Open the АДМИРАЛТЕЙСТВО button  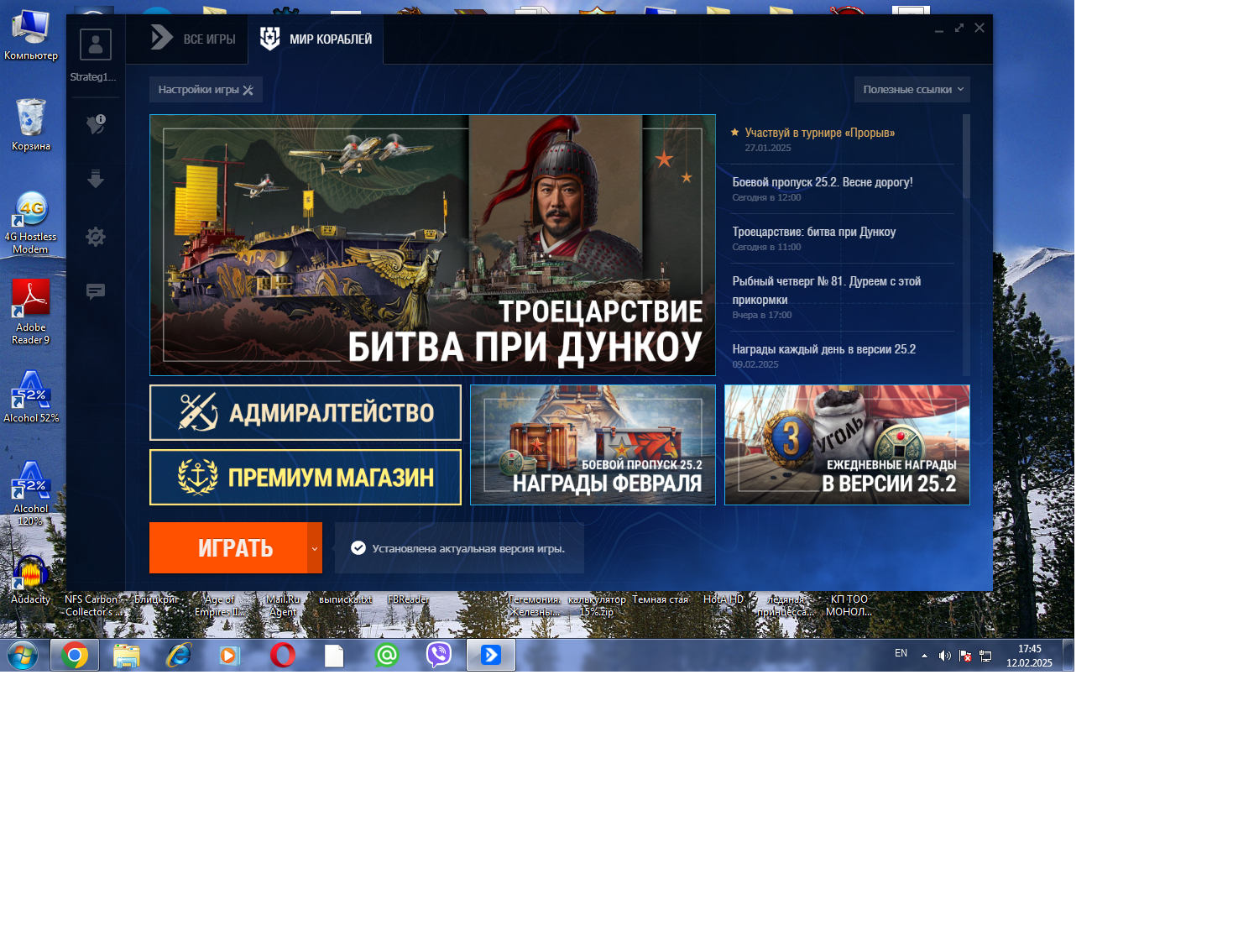point(306,413)
